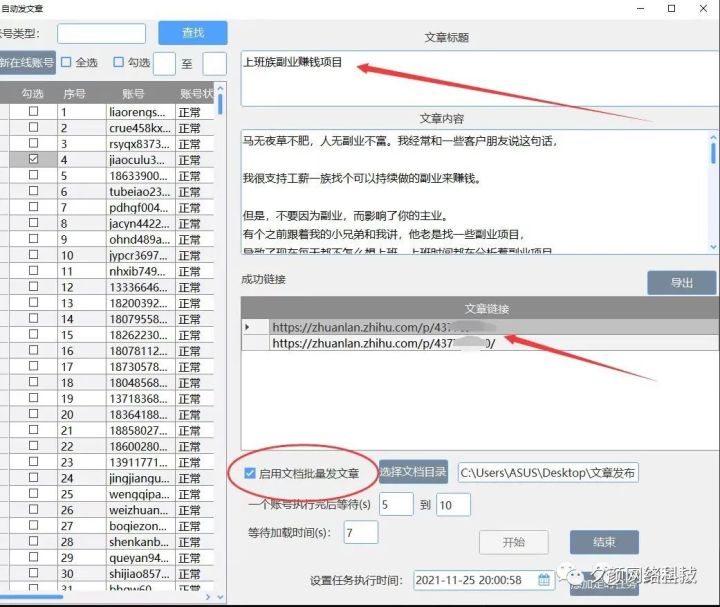Image resolution: width=720 pixels, height=607 pixels.
Task: Click 选择文档目录 button
Action: (x=414, y=472)
